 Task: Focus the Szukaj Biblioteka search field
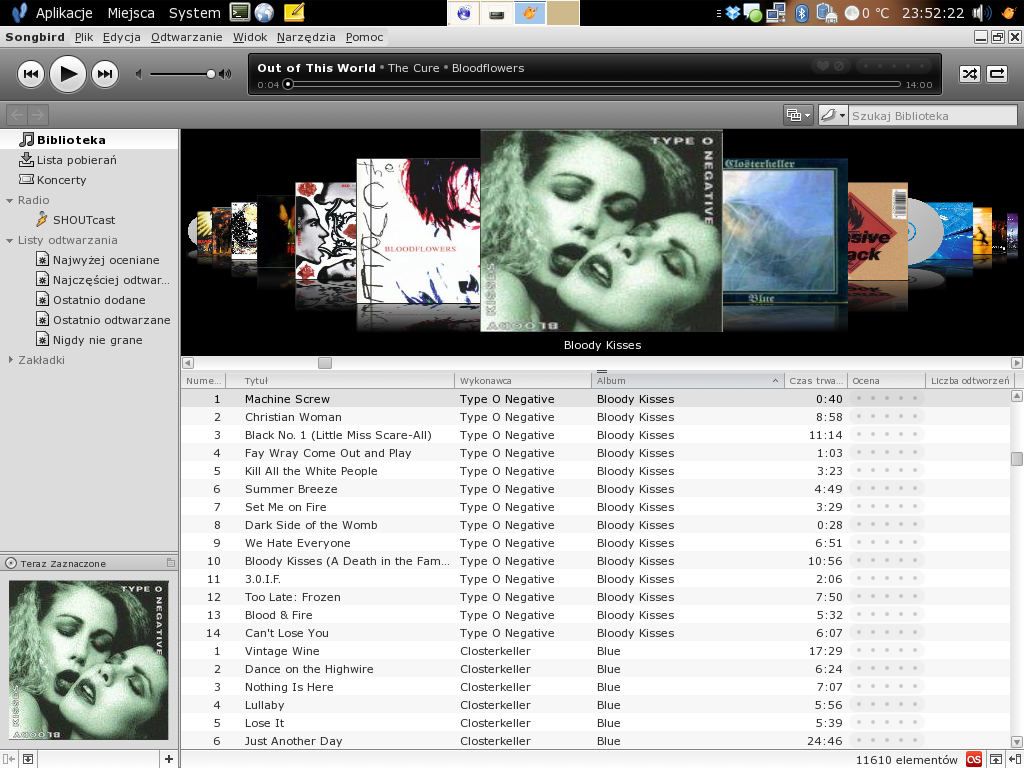[x=933, y=116]
